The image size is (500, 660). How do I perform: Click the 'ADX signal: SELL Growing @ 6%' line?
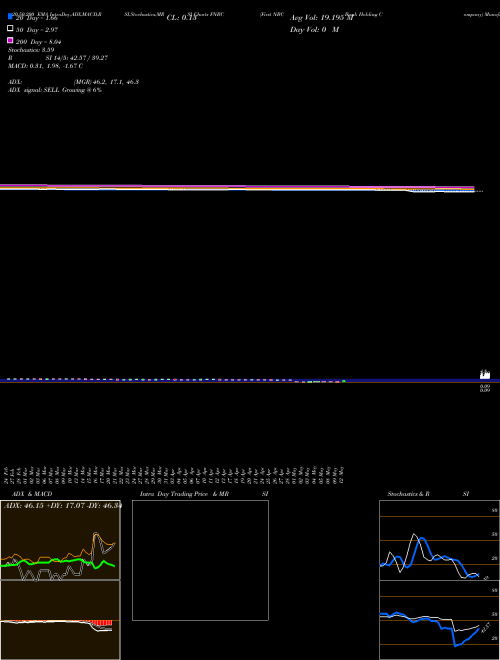point(55,90)
